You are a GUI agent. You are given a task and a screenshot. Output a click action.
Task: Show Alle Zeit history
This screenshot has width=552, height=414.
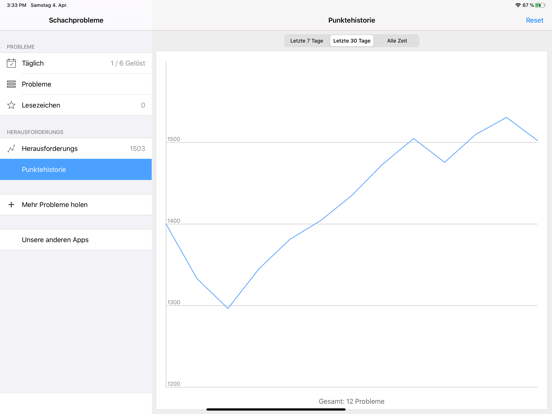tap(397, 41)
